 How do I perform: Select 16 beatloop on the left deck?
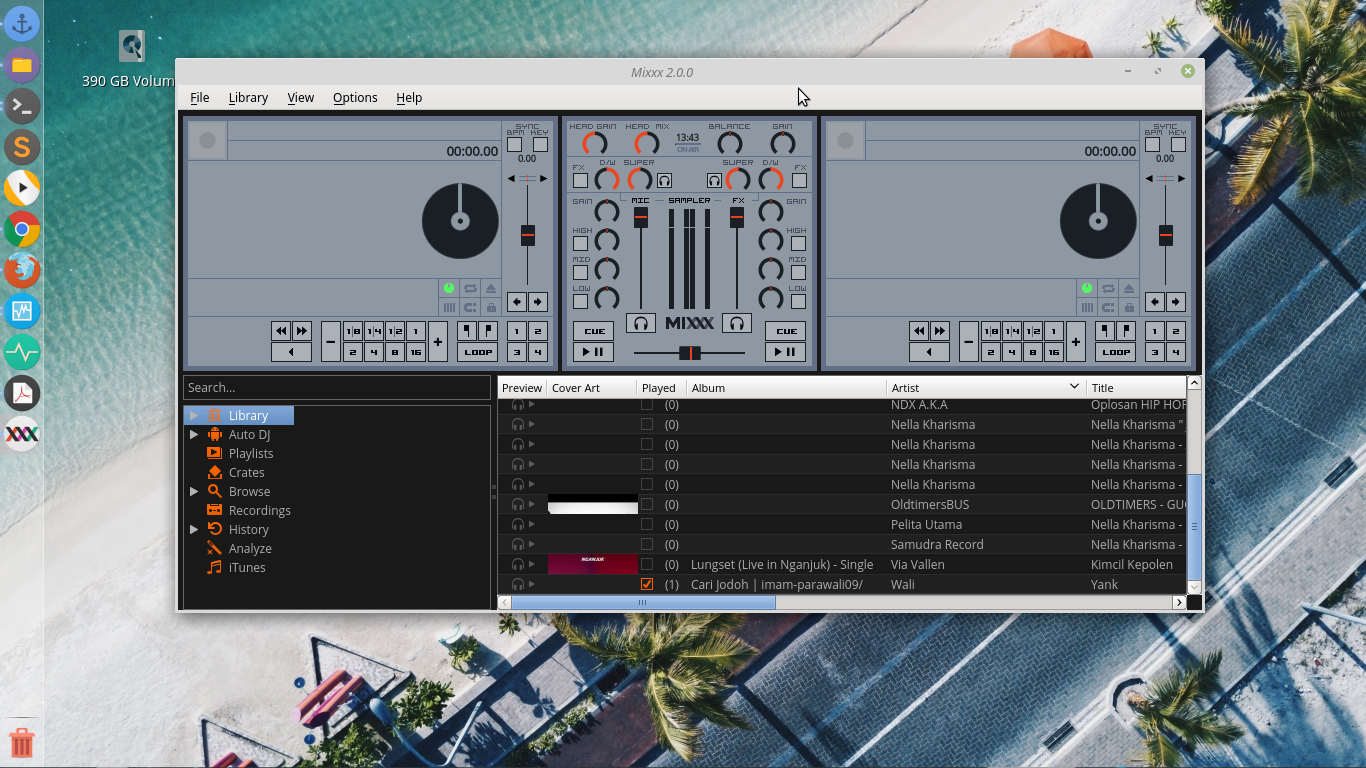pyautogui.click(x=416, y=352)
